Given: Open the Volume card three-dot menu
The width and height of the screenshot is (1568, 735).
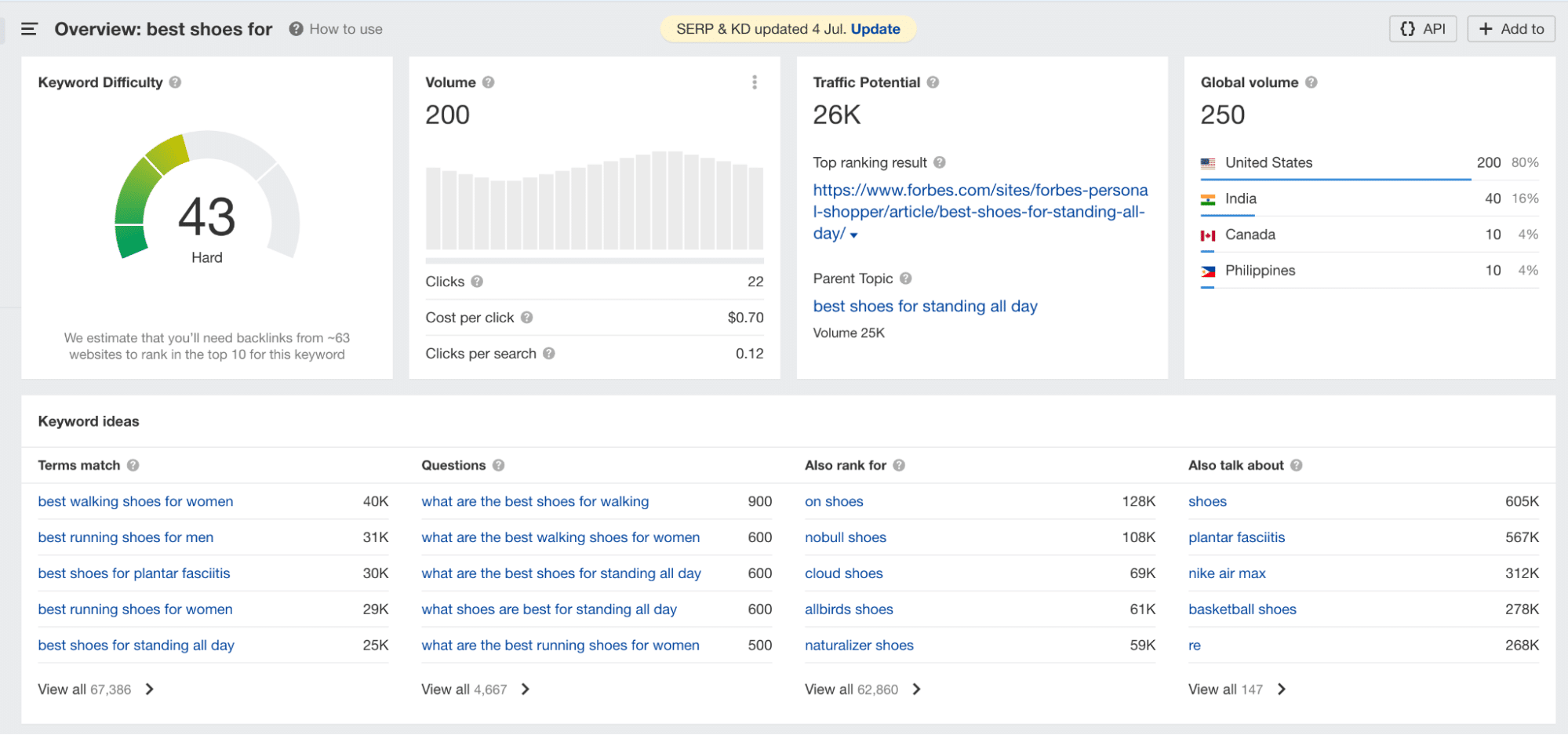Looking at the screenshot, I should [x=755, y=82].
